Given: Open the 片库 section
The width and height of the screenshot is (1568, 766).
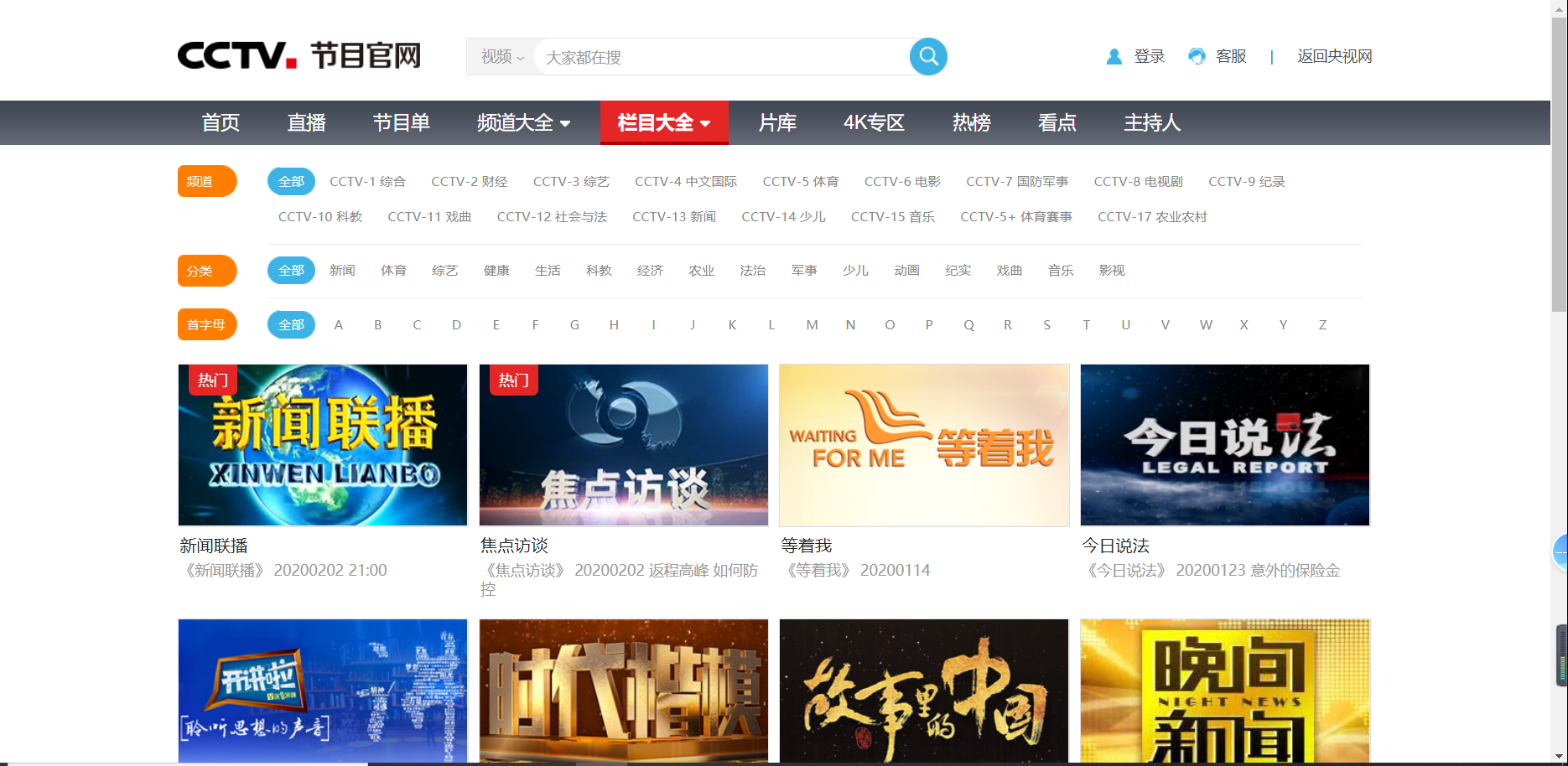Looking at the screenshot, I should [x=776, y=122].
